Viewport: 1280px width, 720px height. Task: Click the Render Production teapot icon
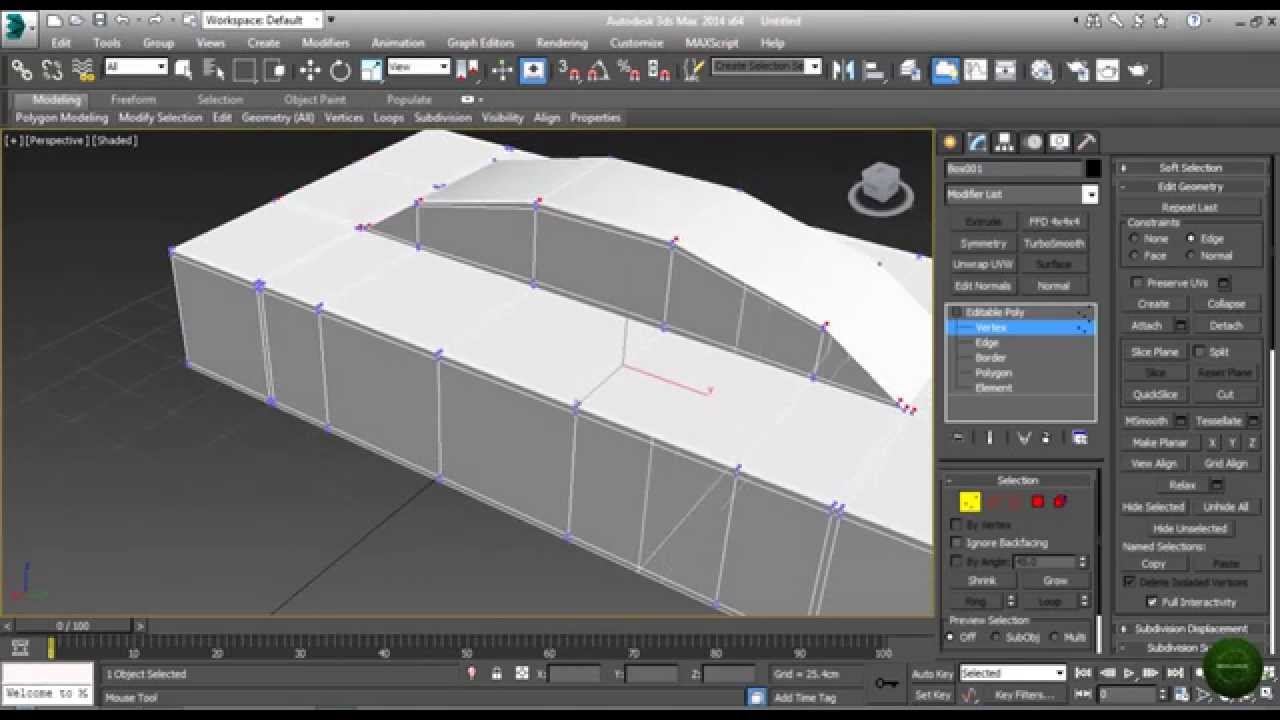click(x=1137, y=70)
